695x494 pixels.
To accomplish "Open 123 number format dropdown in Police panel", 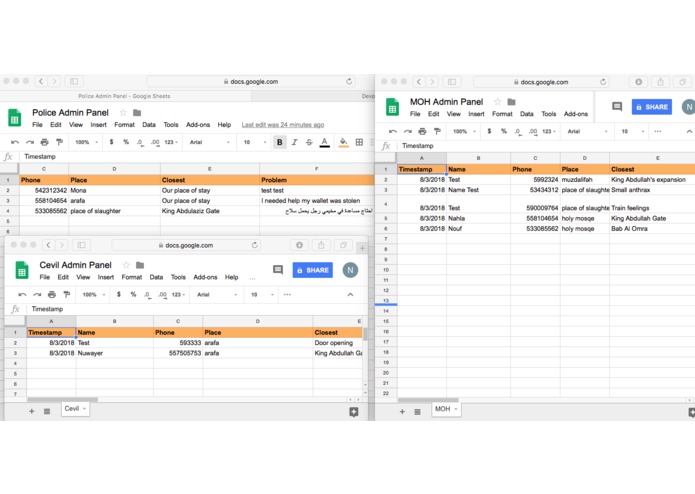I will coord(171,142).
